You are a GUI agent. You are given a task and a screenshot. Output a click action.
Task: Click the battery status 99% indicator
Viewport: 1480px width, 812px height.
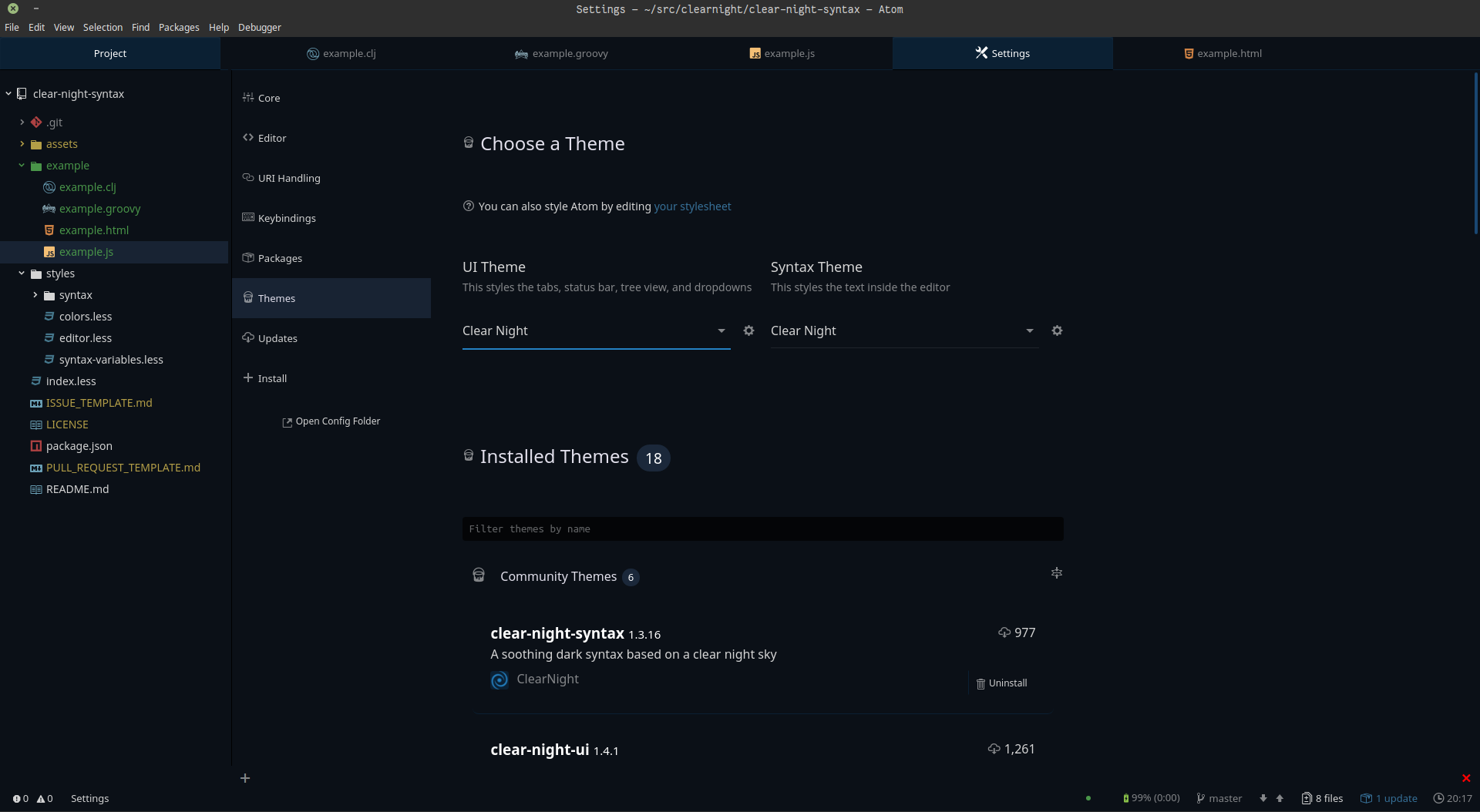(1152, 798)
